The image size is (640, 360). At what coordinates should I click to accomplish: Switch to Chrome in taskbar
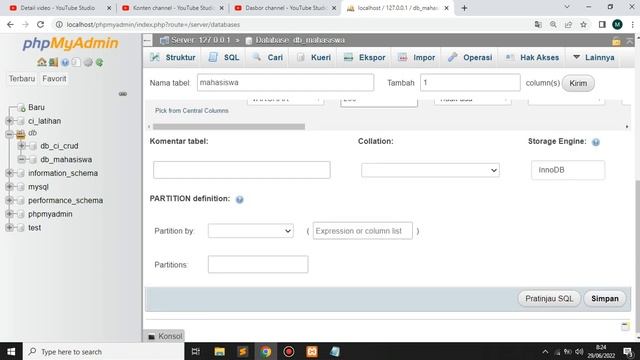tap(266, 351)
